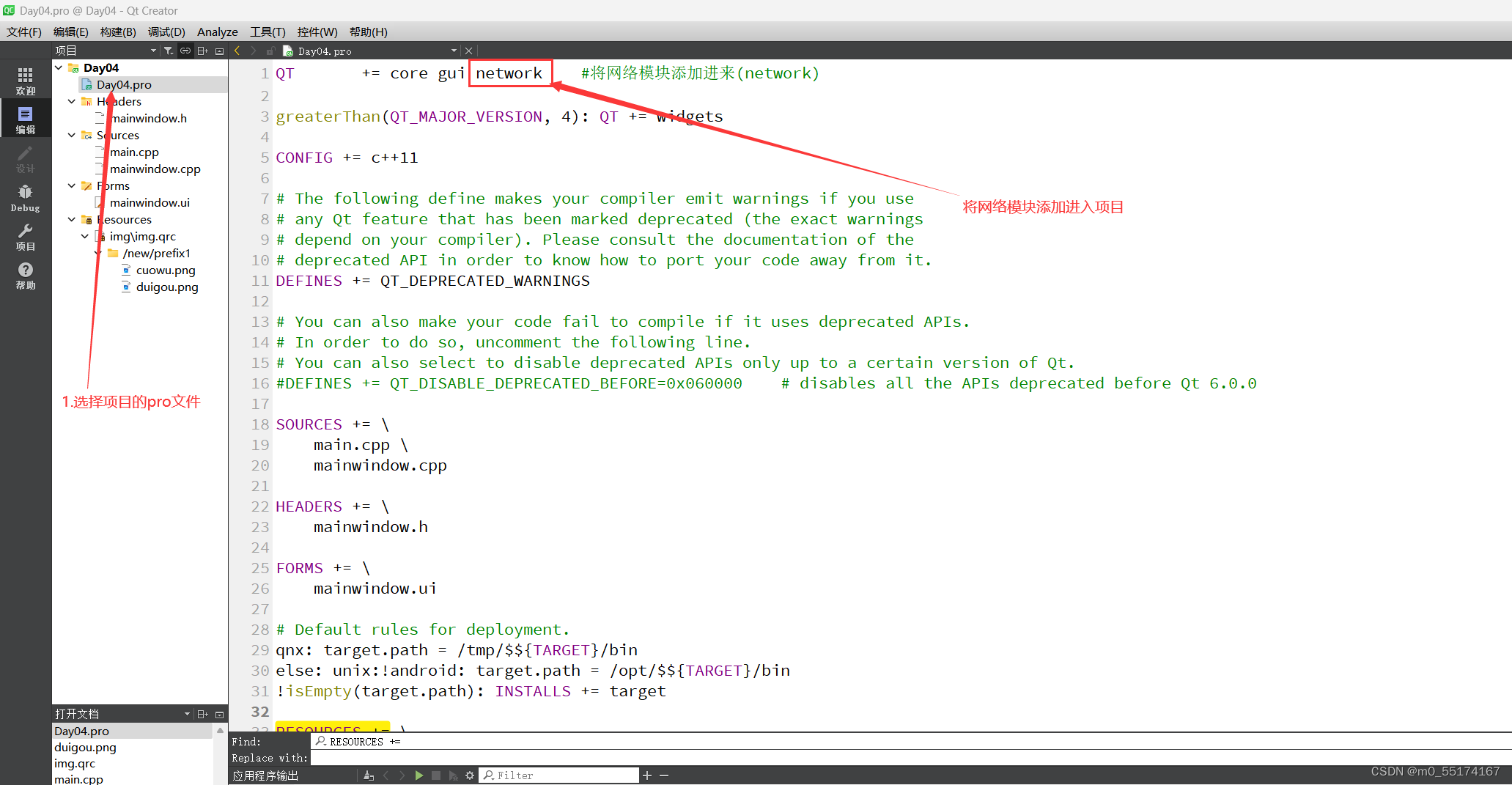The height and width of the screenshot is (785, 1512).
Task: Open the 编辑(E) menu
Action: tap(71, 32)
